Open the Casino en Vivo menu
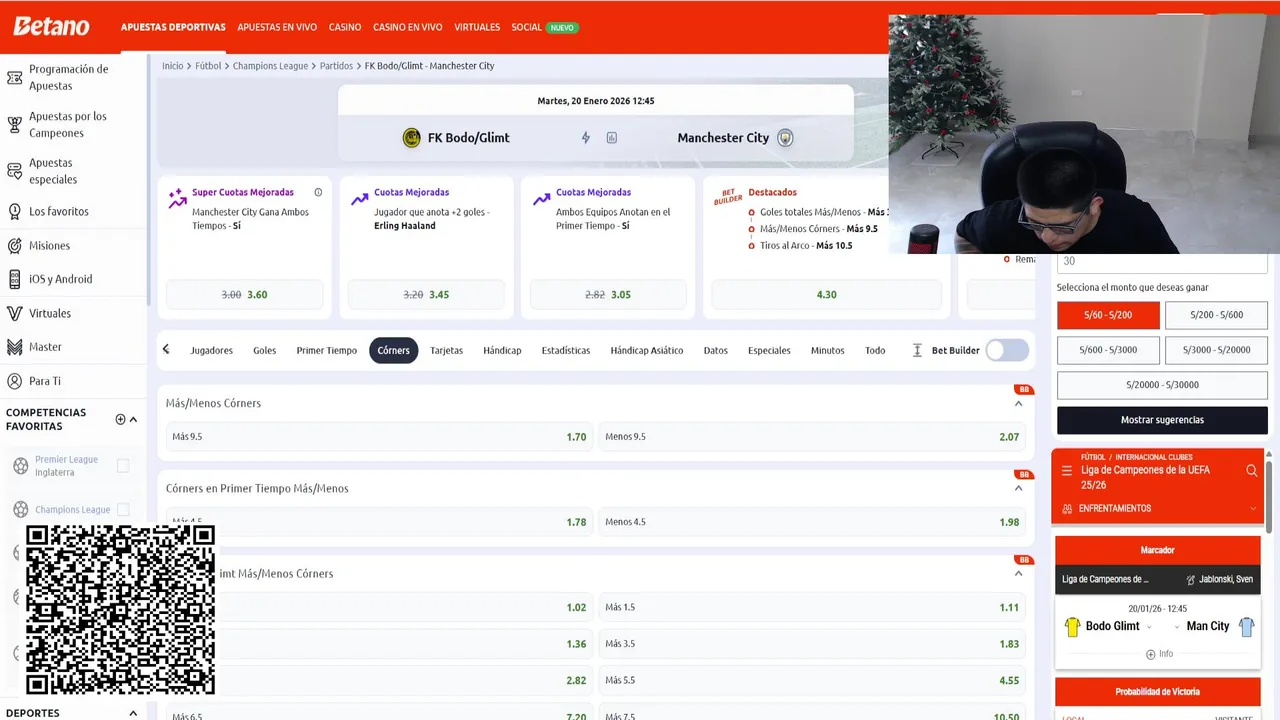The height and width of the screenshot is (720, 1280). (x=407, y=27)
